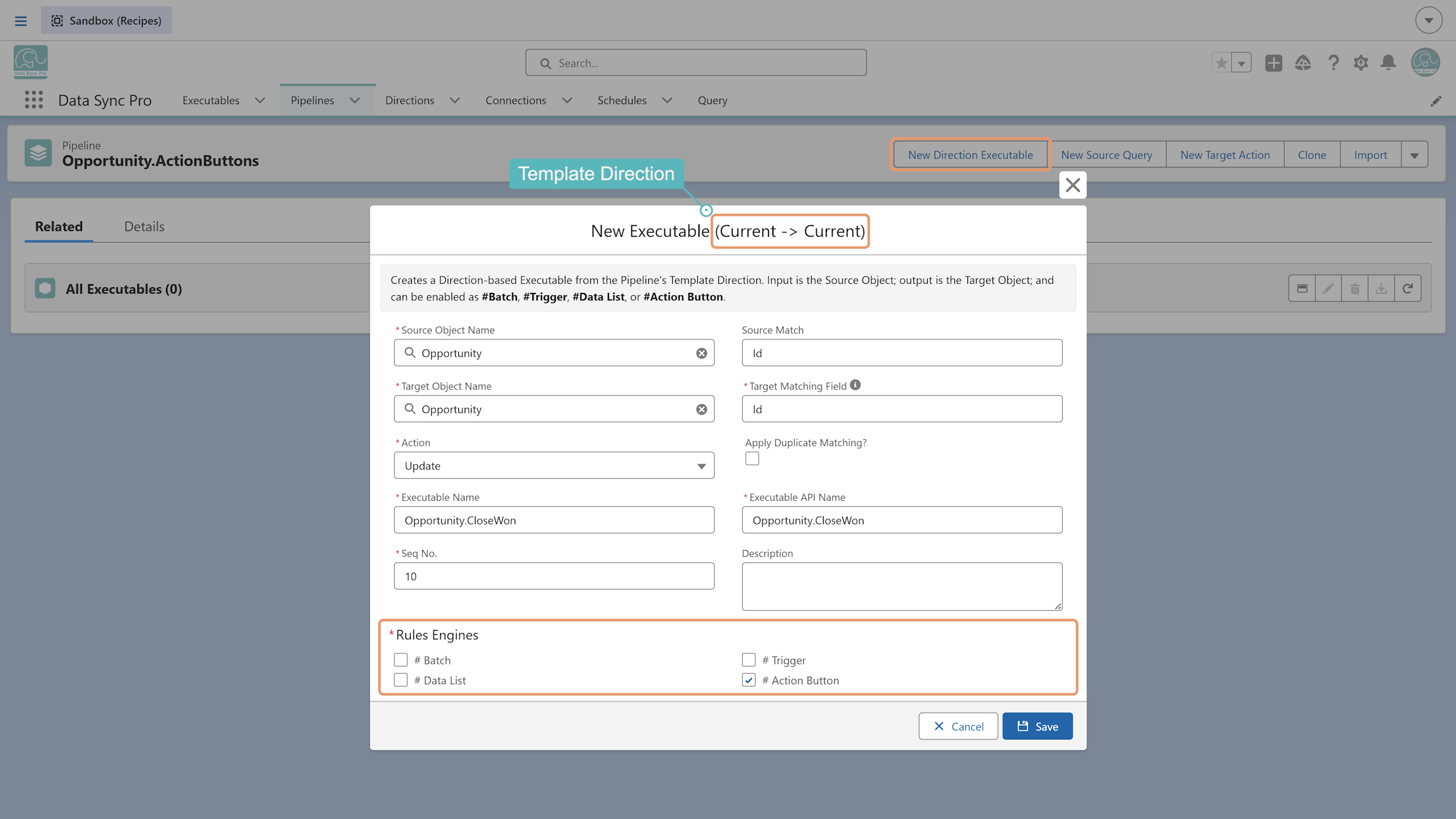Click the Data Sync Pro elephant logo
The width and height of the screenshot is (1456, 819).
tap(31, 61)
